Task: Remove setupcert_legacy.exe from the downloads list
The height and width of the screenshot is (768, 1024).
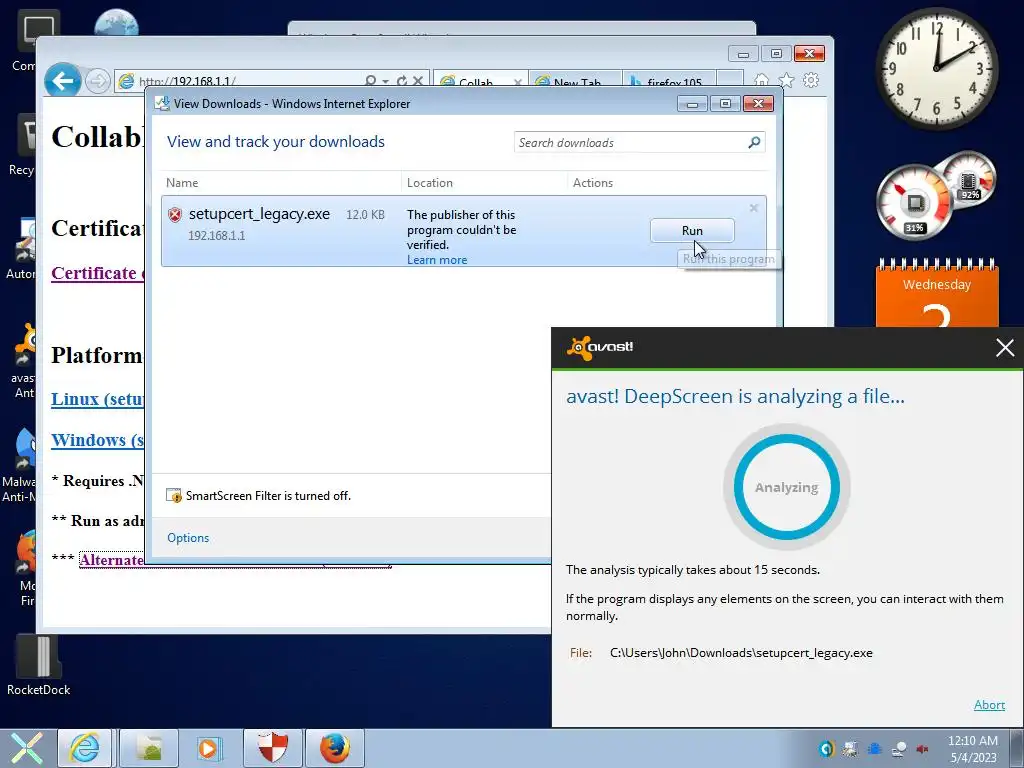Action: 754,208
